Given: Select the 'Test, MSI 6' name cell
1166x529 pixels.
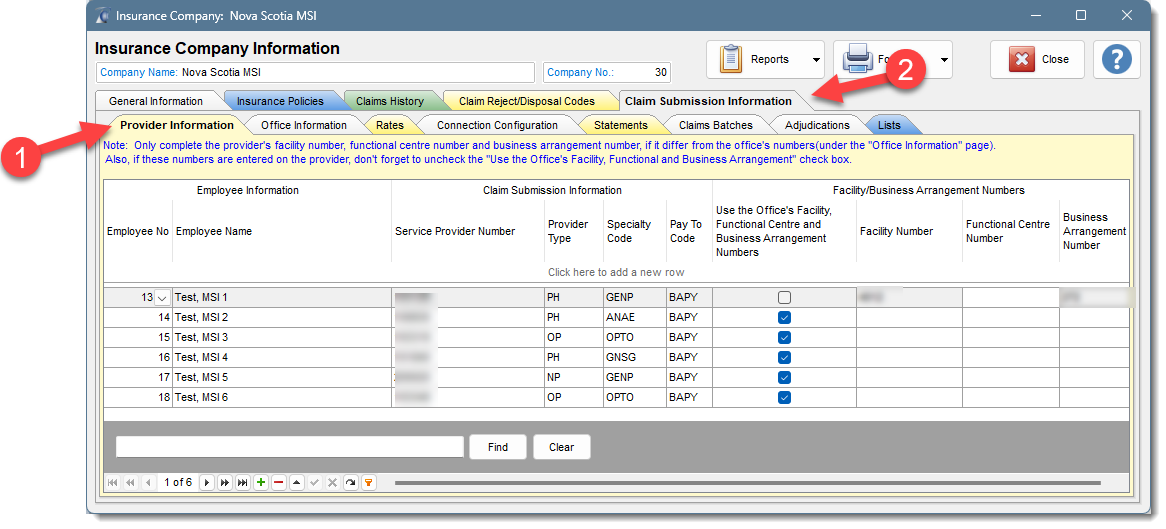Looking at the screenshot, I should 282,398.
